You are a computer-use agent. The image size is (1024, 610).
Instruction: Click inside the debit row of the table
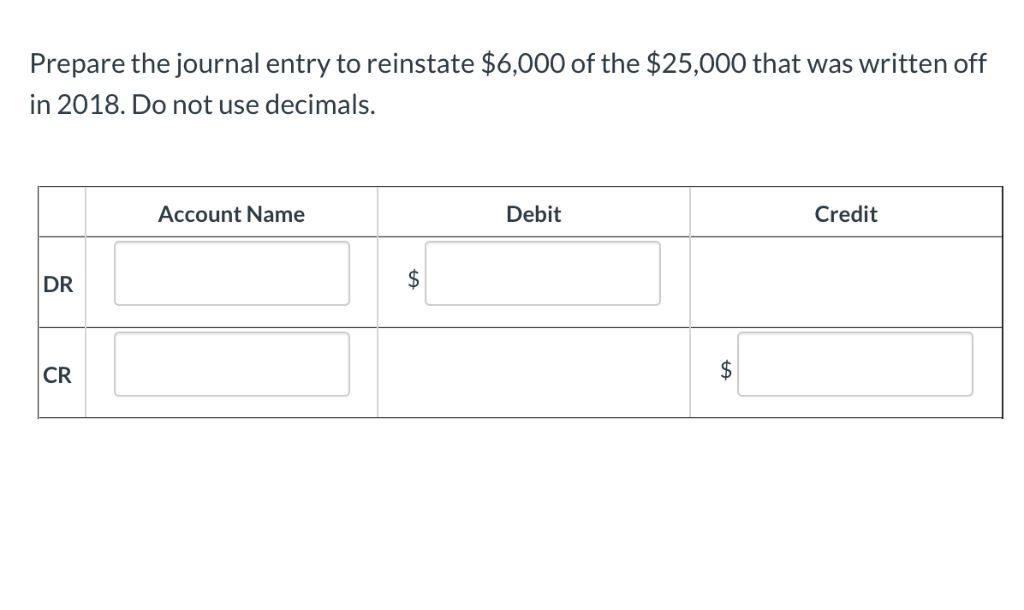click(533, 280)
